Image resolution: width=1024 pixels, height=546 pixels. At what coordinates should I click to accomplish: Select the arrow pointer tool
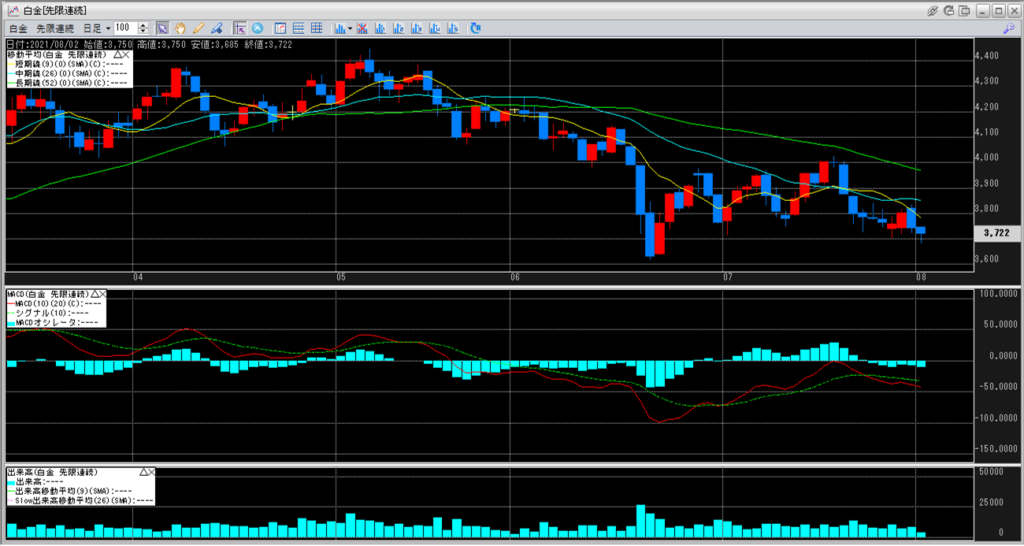(162, 28)
